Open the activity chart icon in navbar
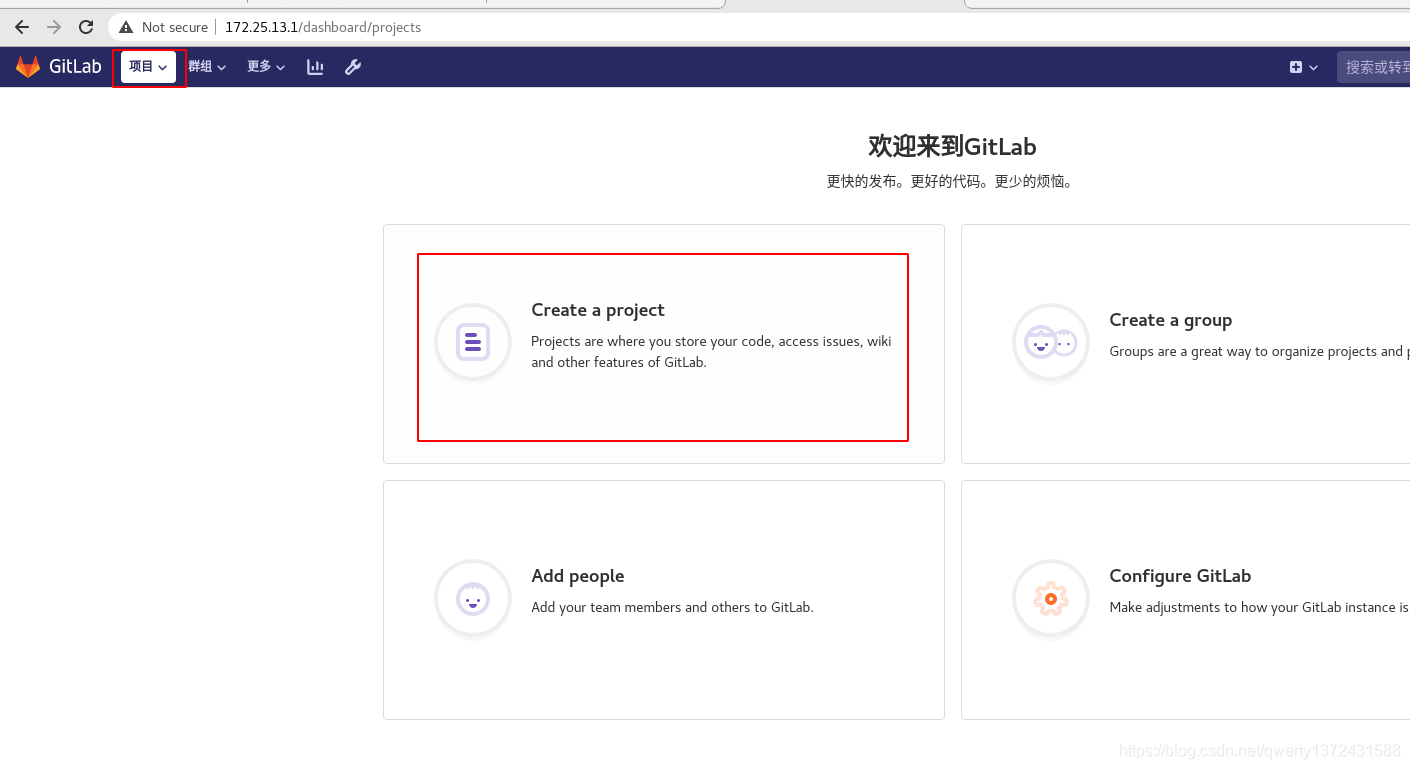The image size is (1410, 769). [x=315, y=67]
